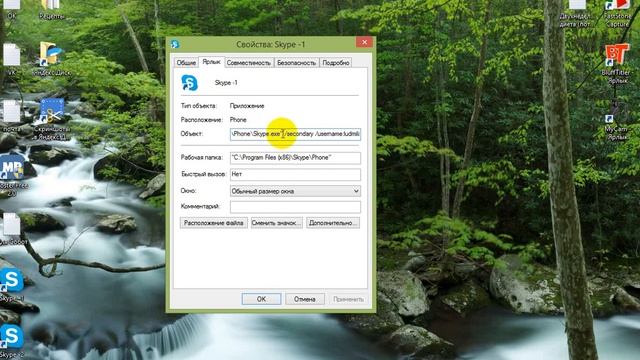Click the Быстрый вызов shortcut key field
The width and height of the screenshot is (640, 360).
tap(295, 174)
